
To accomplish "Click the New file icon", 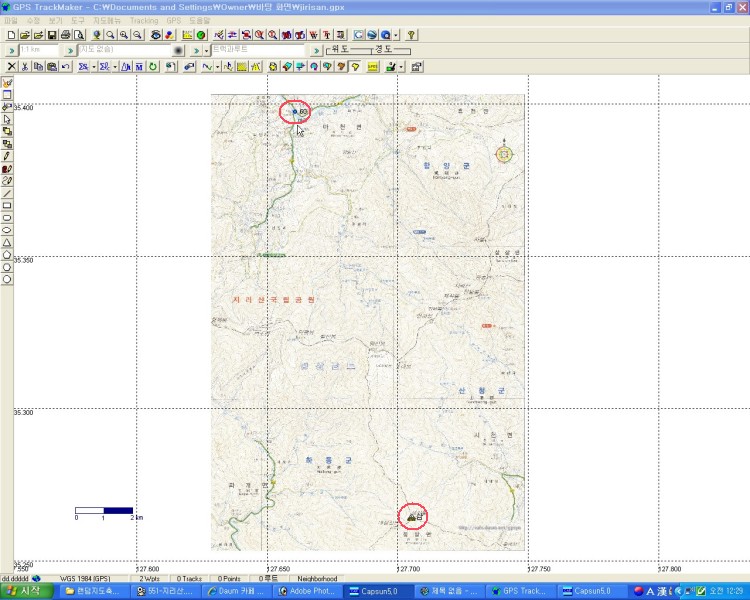I will (x=11, y=35).
